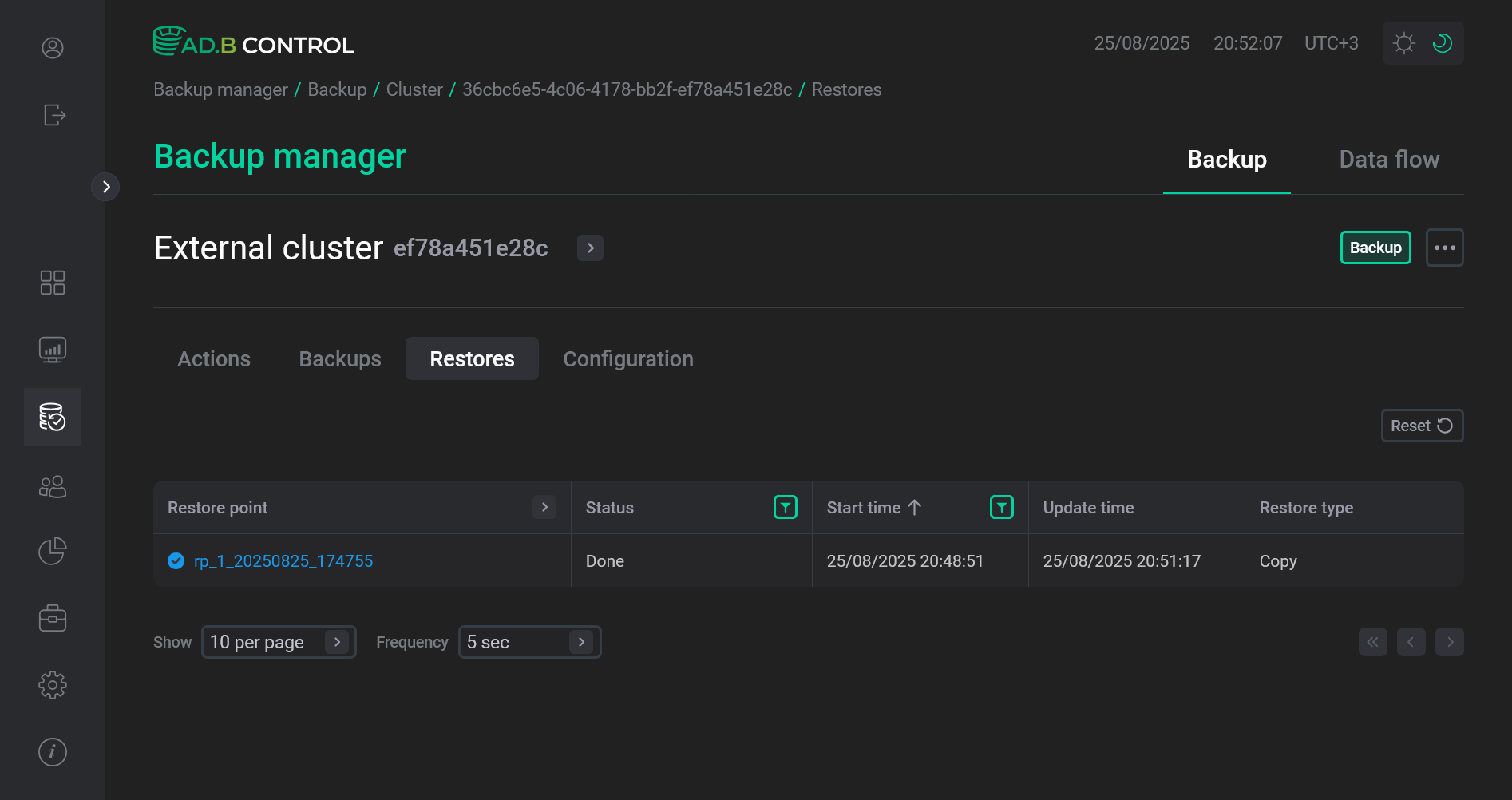This screenshot has width=1512, height=800.
Task: Click the logout icon in sidebar
Action: point(53,115)
